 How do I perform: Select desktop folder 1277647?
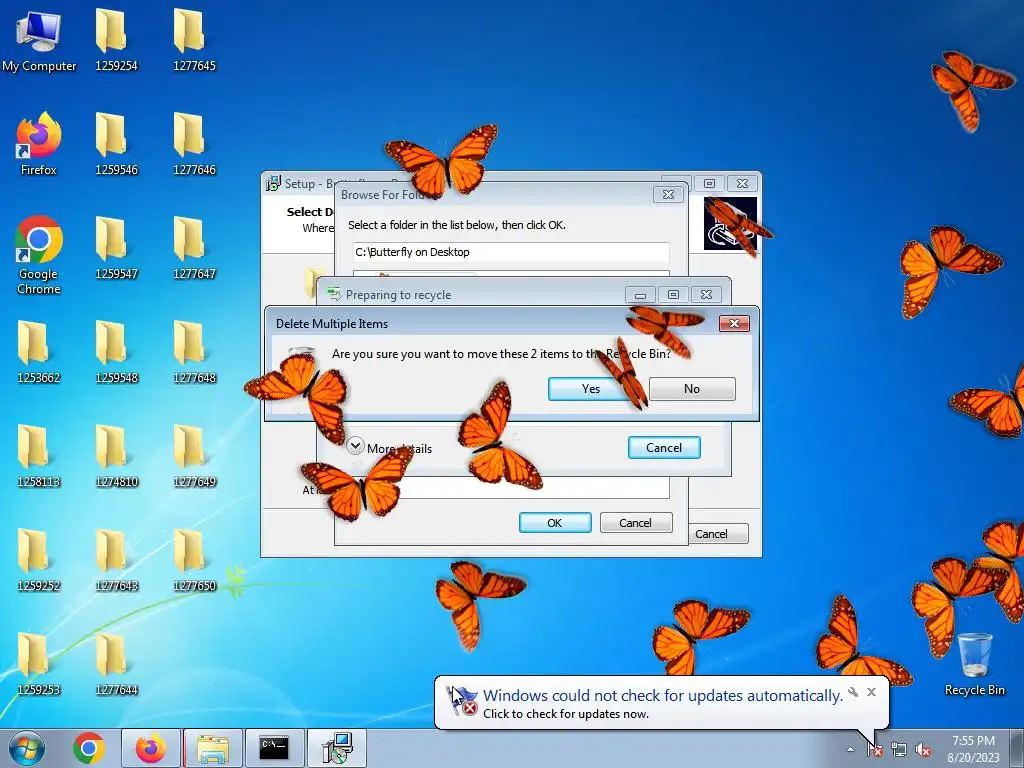pyautogui.click(x=194, y=249)
